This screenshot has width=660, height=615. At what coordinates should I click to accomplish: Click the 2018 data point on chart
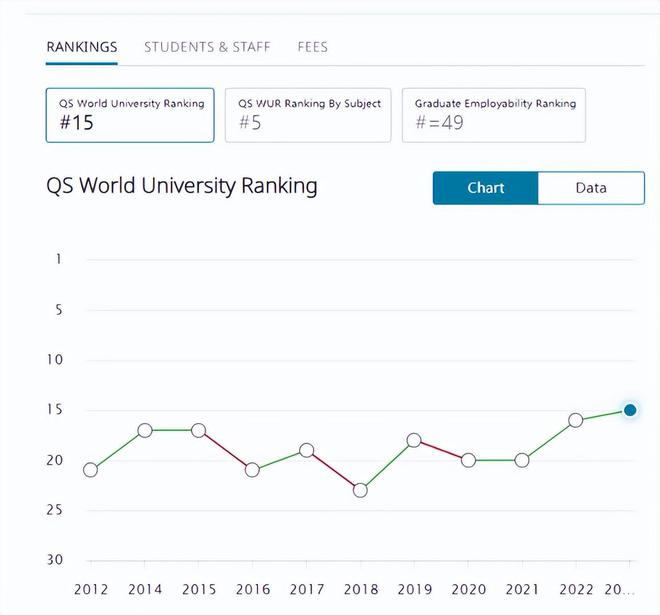[x=360, y=490]
